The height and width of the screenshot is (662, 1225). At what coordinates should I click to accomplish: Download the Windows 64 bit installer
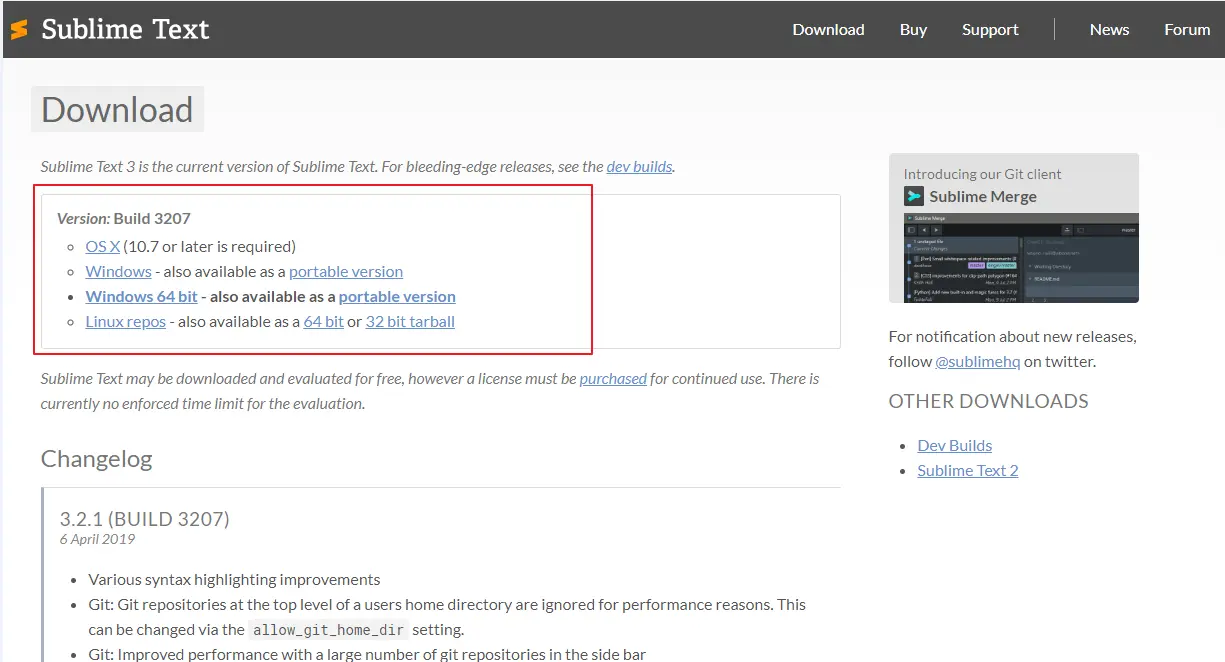[x=141, y=296]
